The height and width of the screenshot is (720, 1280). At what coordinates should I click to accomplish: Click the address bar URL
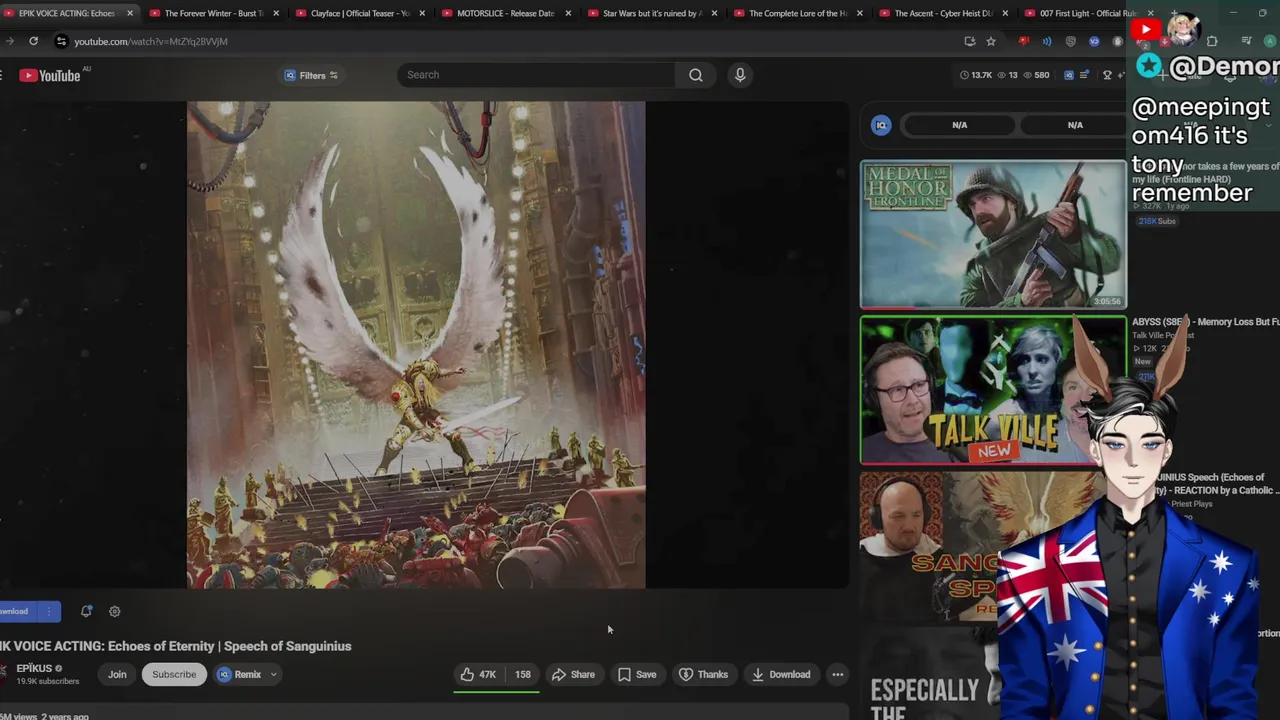coord(151,41)
